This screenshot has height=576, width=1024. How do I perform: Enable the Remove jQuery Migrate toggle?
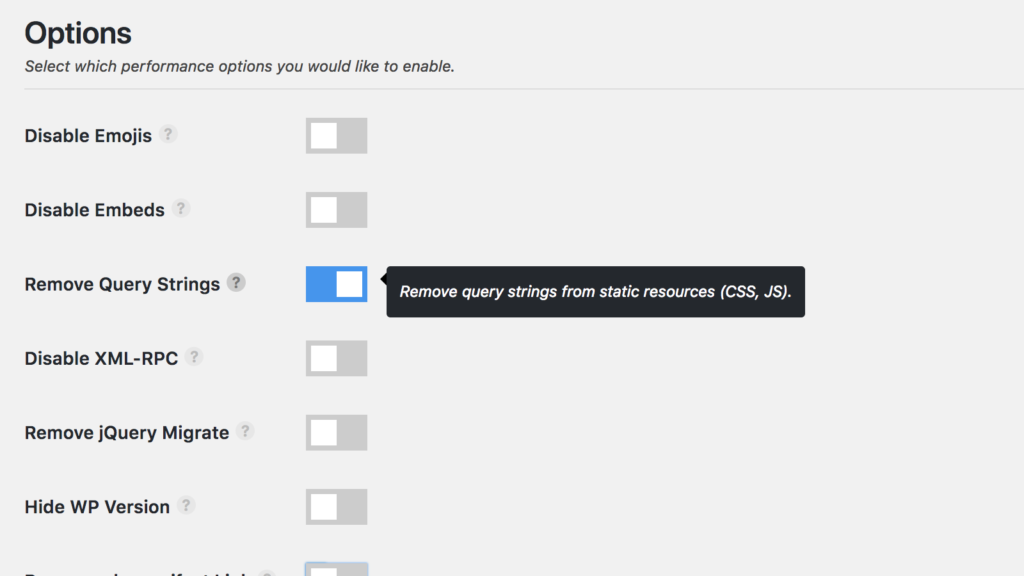[336, 433]
